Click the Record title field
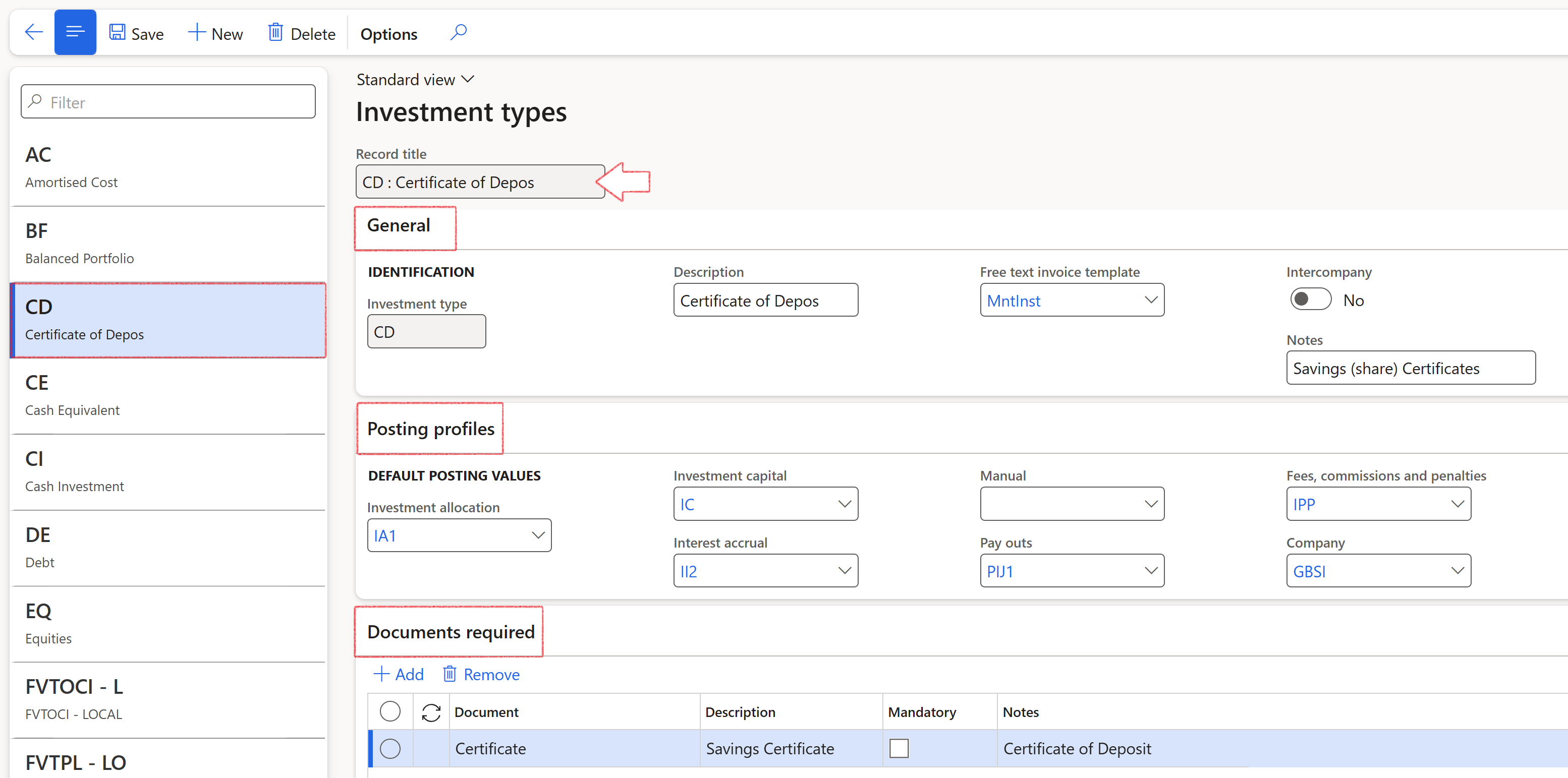 (480, 182)
